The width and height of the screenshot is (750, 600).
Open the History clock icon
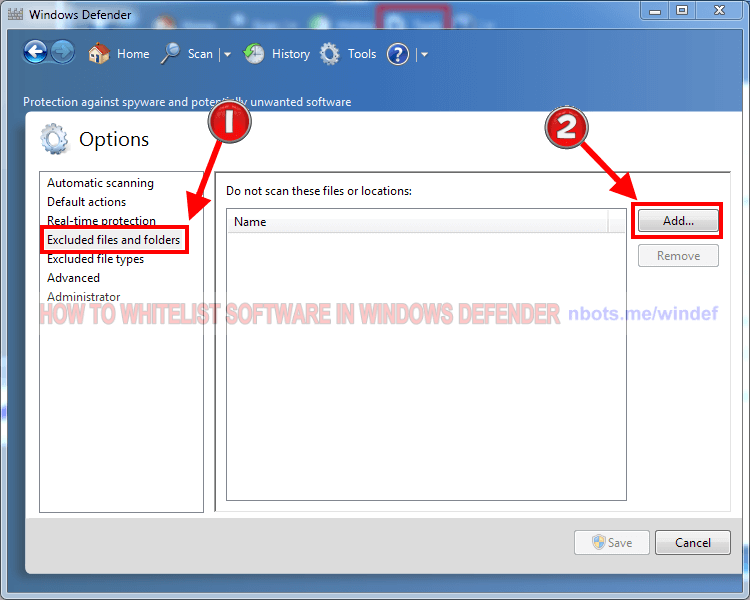[254, 54]
